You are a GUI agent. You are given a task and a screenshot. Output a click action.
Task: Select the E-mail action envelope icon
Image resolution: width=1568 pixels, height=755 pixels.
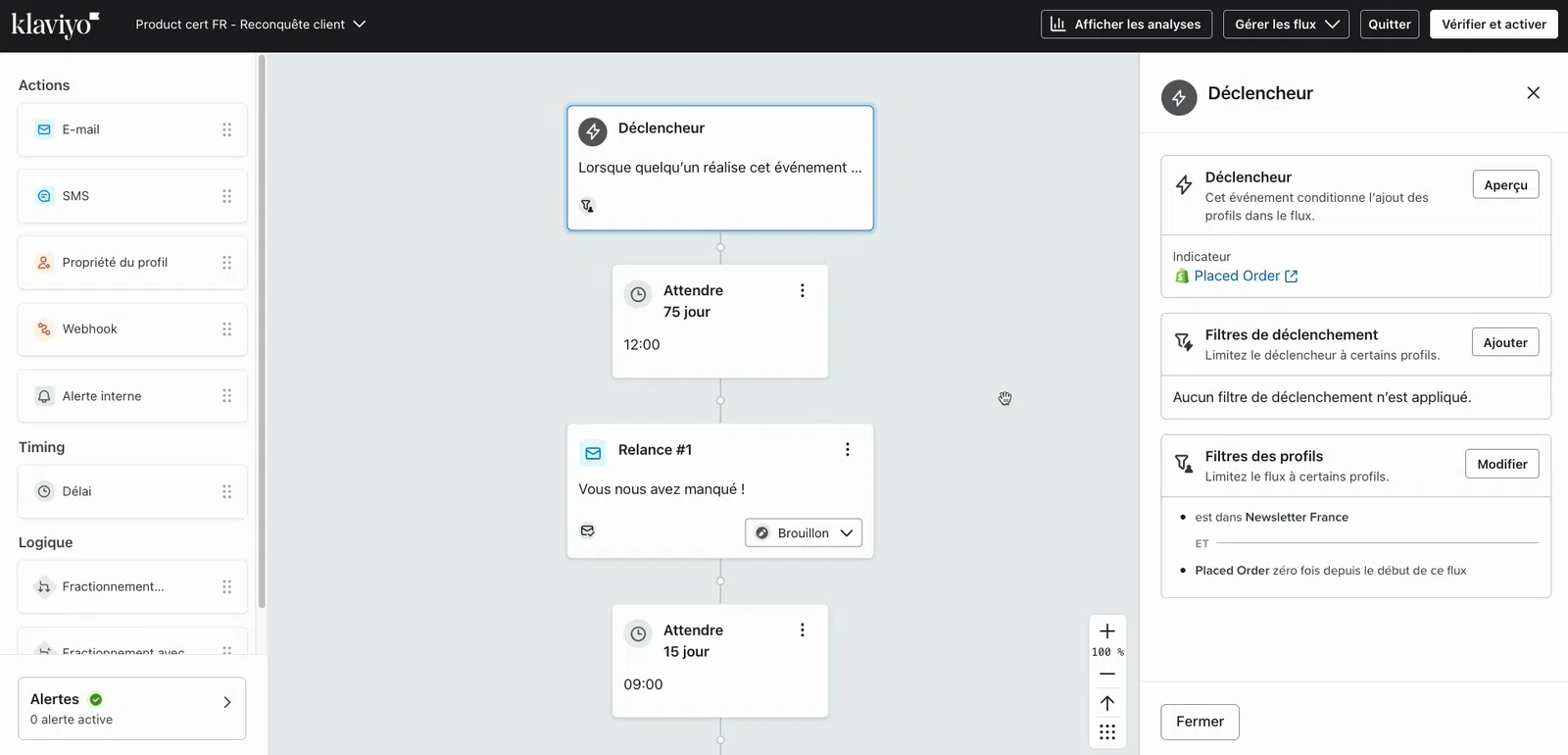click(x=44, y=129)
